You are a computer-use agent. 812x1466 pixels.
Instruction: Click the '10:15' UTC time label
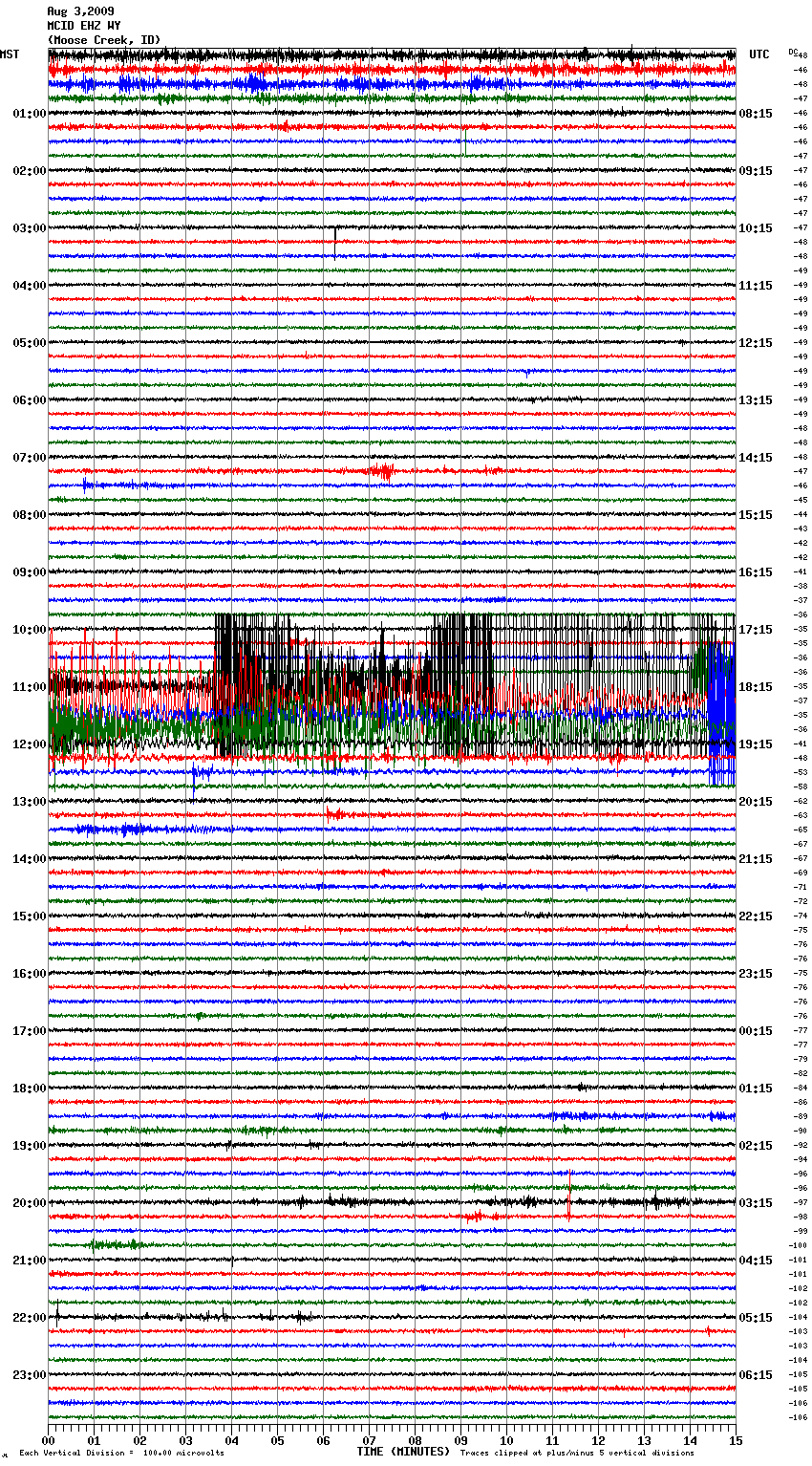[756, 228]
